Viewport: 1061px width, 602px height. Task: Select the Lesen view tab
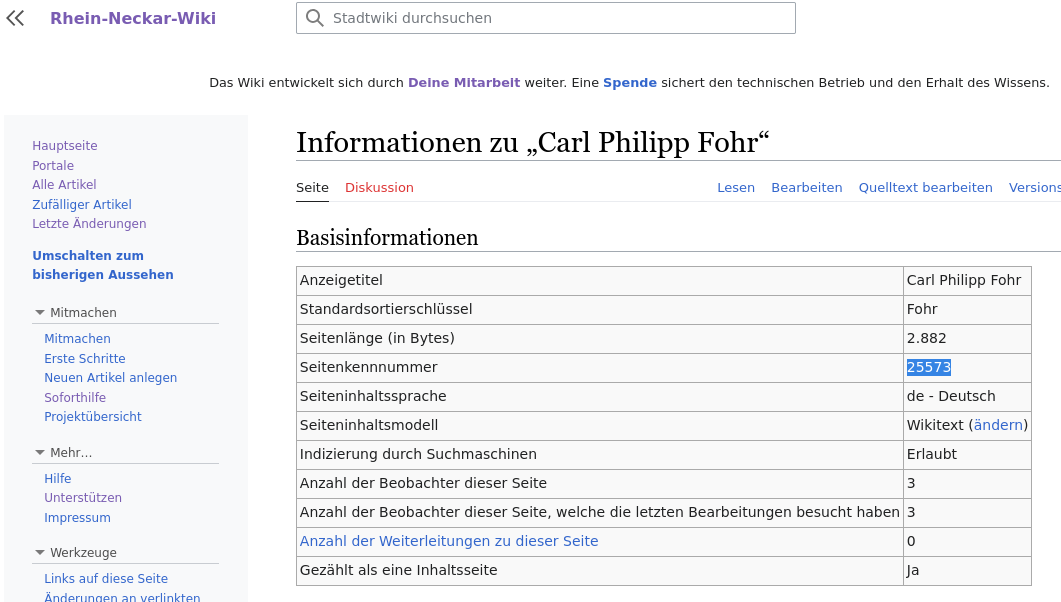(x=735, y=188)
